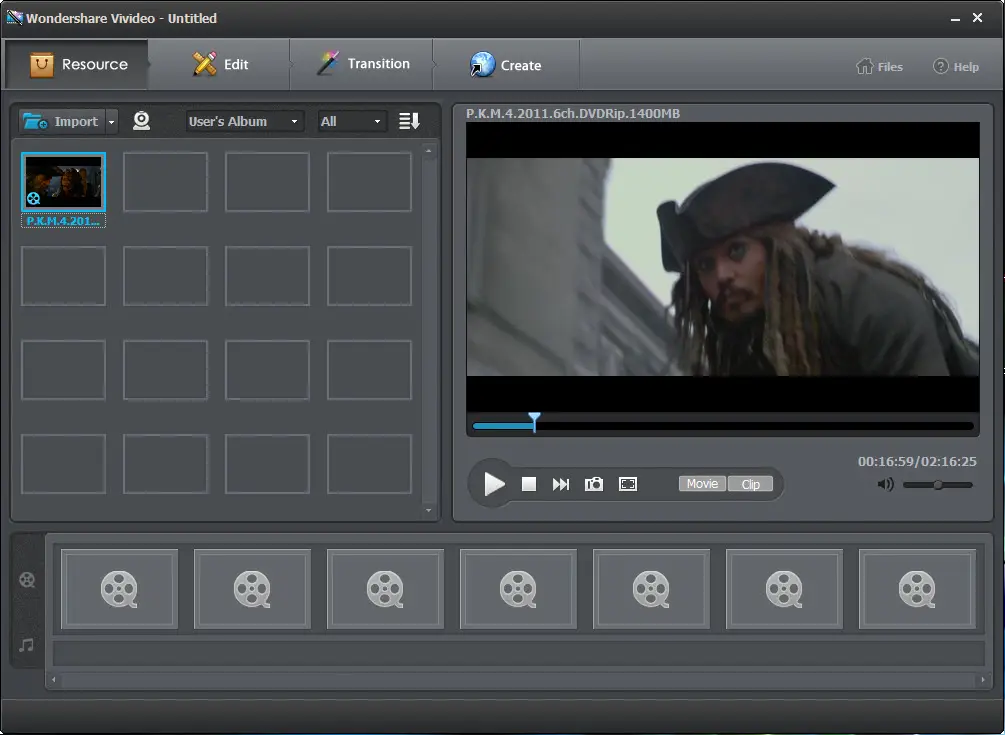
Task: Take a snapshot with the camera icon
Action: click(x=594, y=484)
